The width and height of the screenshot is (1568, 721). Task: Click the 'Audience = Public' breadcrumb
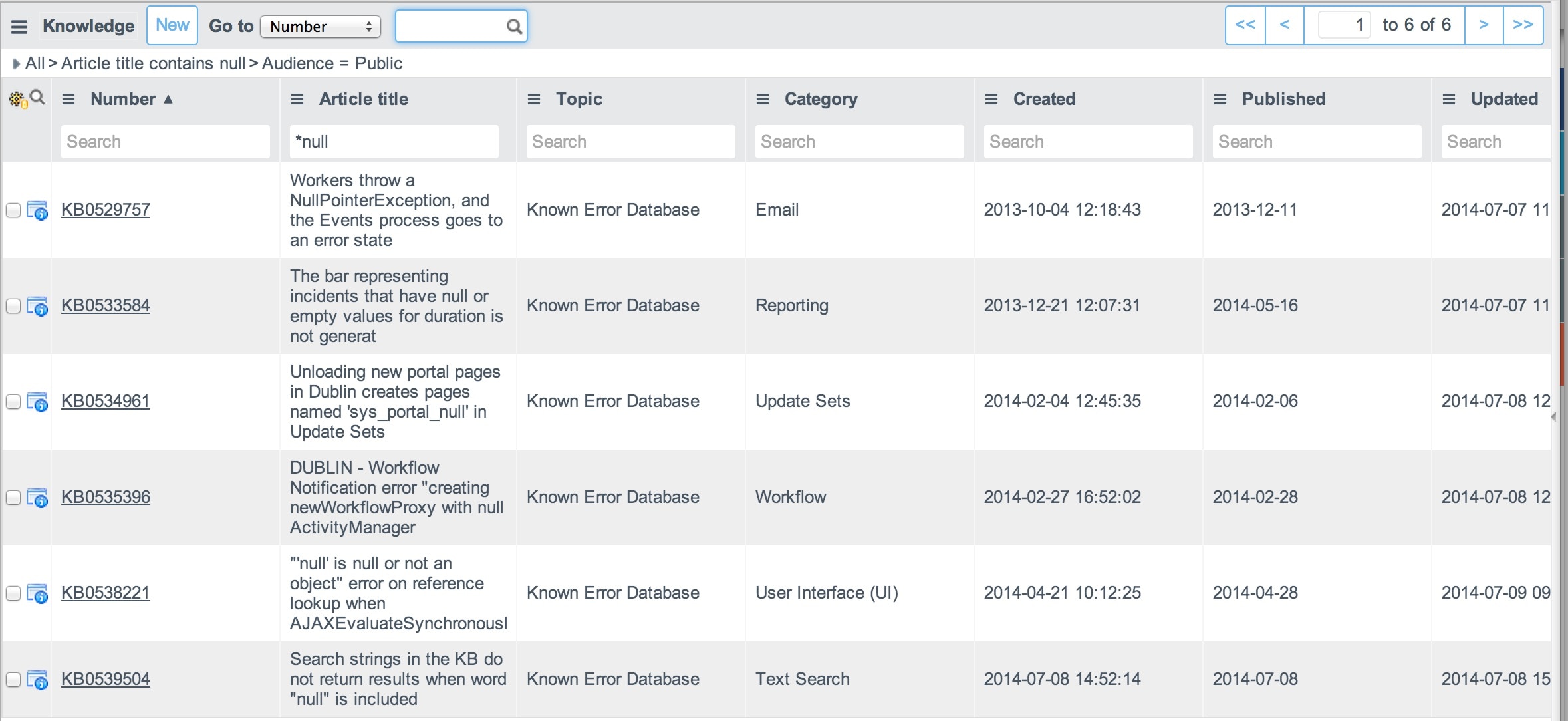click(332, 64)
